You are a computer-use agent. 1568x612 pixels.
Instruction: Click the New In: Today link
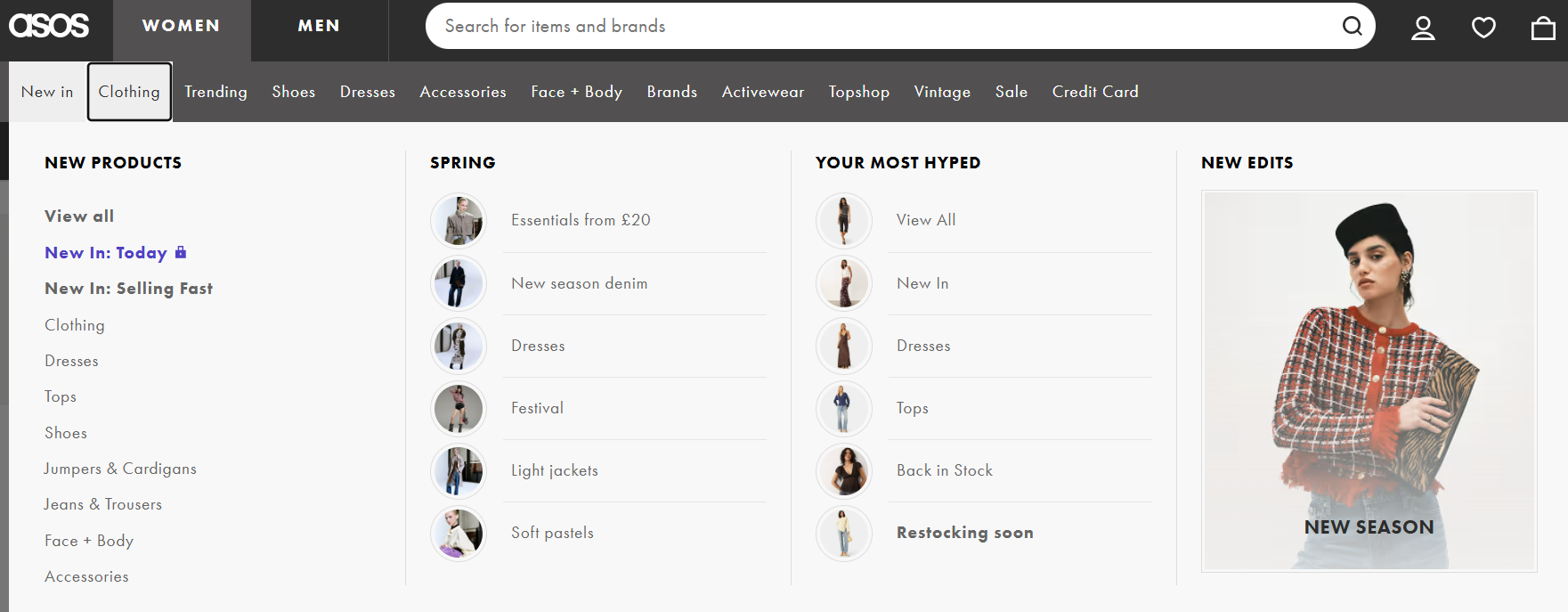point(106,253)
